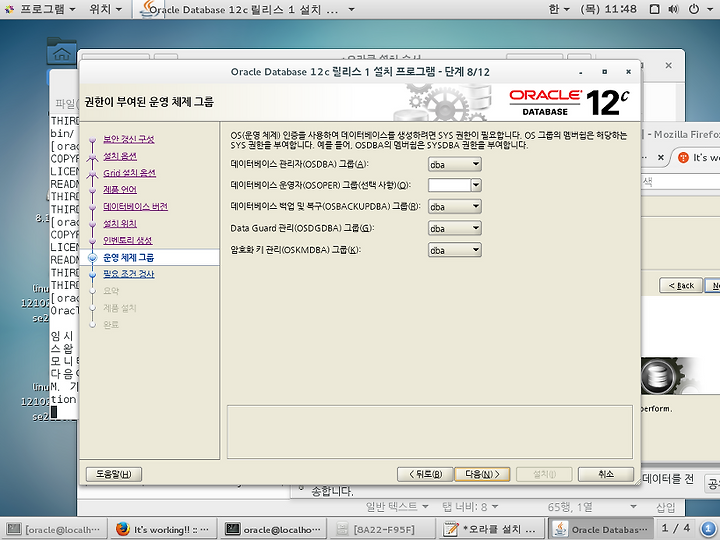Go to 설치 옵션 step
The image size is (720, 540).
point(120,156)
